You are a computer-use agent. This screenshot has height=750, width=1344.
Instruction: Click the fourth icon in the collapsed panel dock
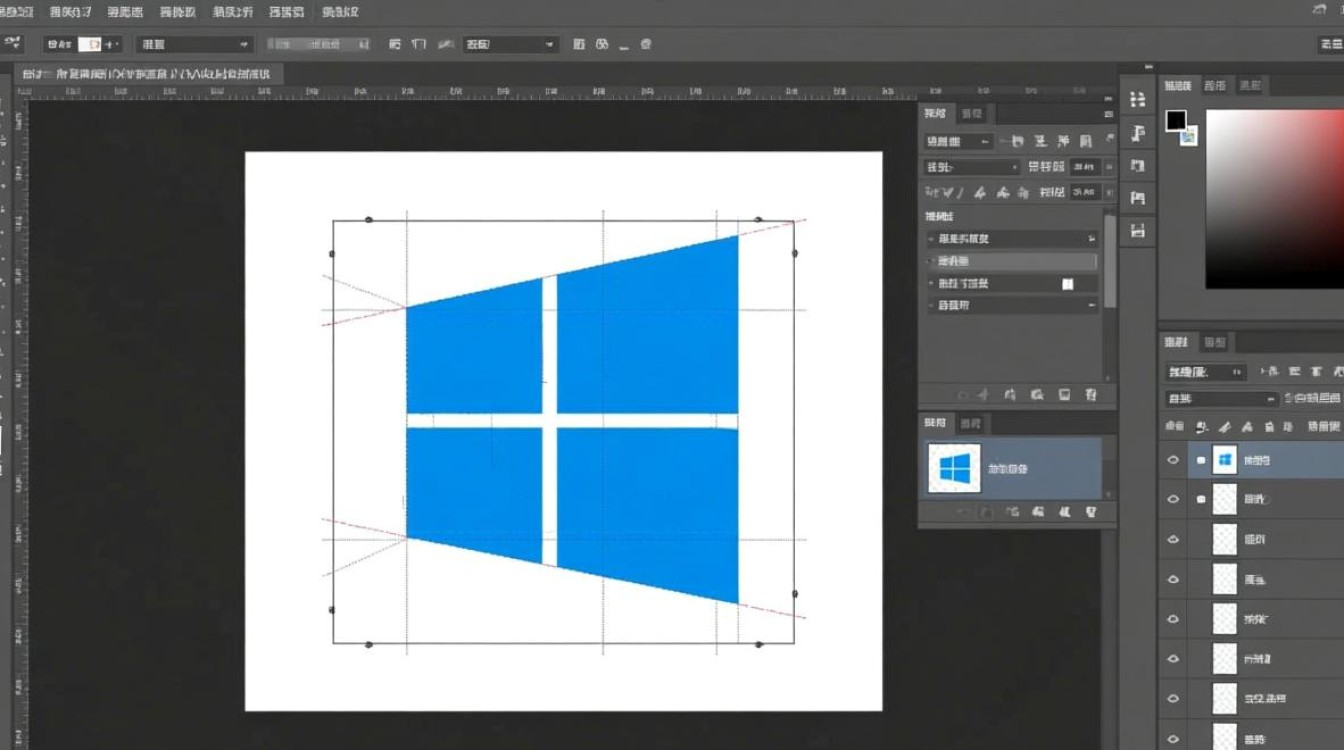click(1137, 199)
